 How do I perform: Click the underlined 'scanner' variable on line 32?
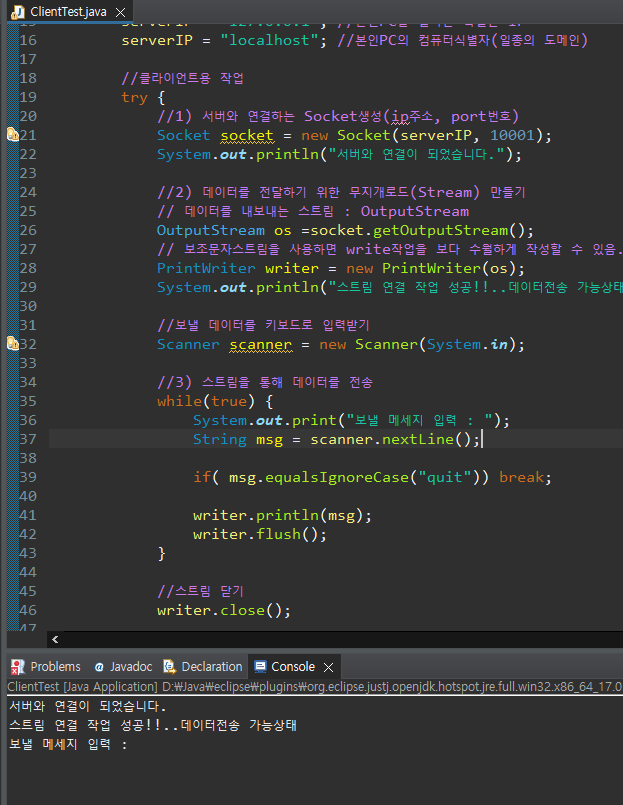pos(260,344)
